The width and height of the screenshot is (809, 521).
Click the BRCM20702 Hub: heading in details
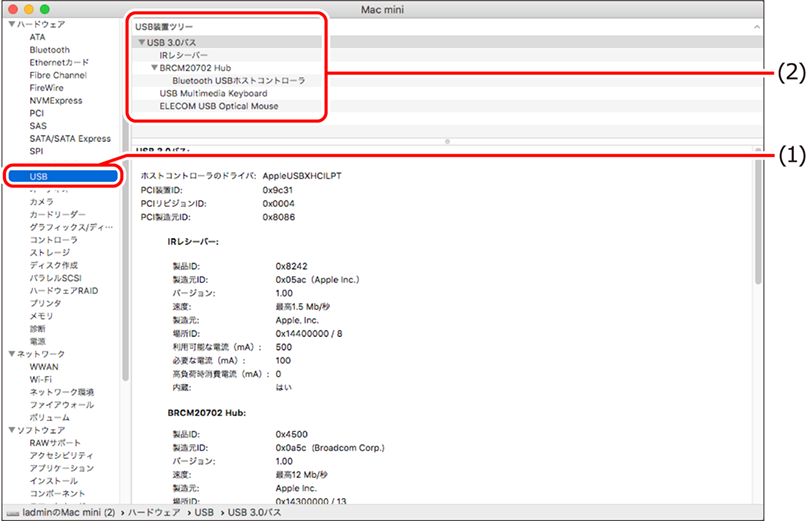[x=206, y=413]
